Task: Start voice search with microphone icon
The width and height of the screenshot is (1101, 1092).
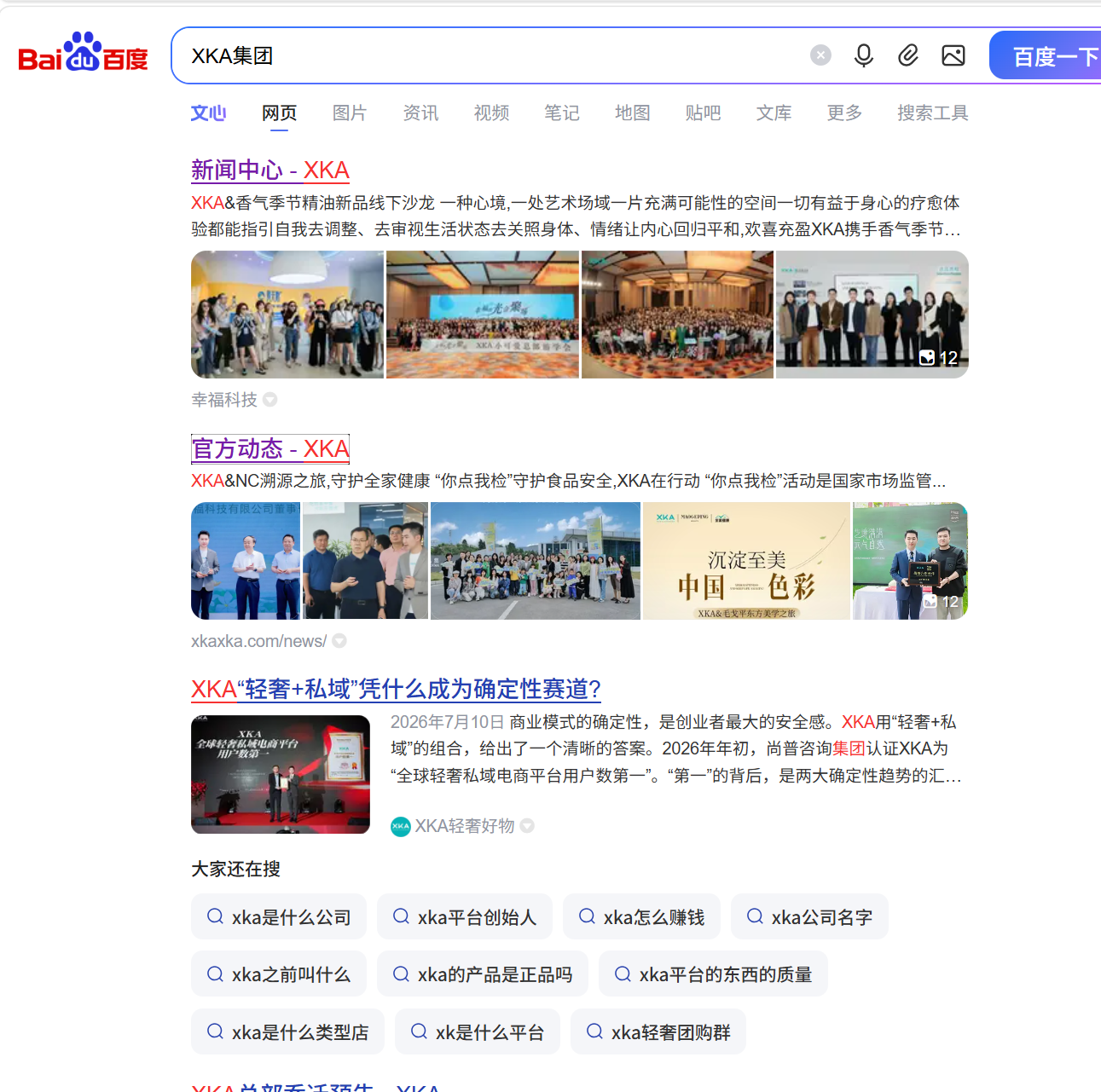Action: tap(864, 55)
